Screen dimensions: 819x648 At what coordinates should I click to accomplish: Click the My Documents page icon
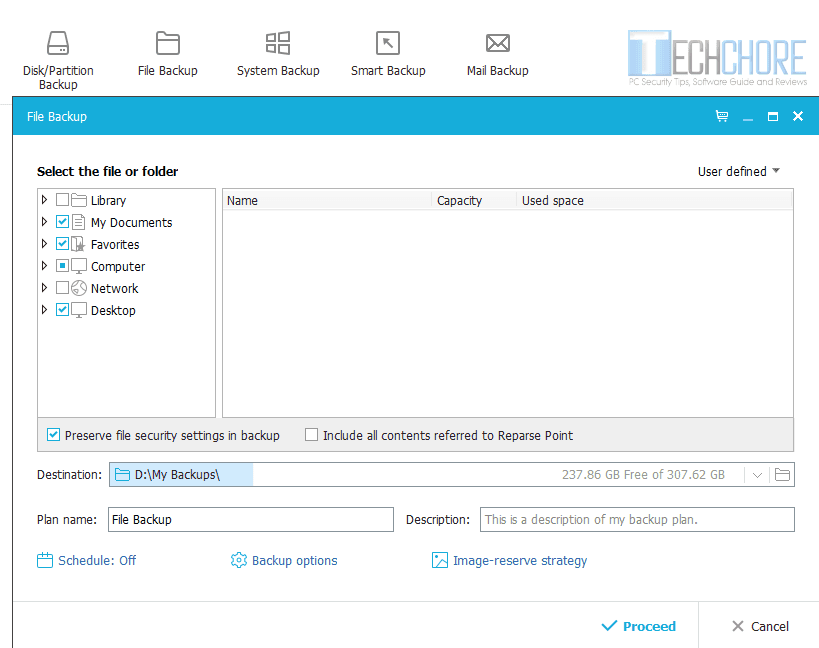pos(78,222)
